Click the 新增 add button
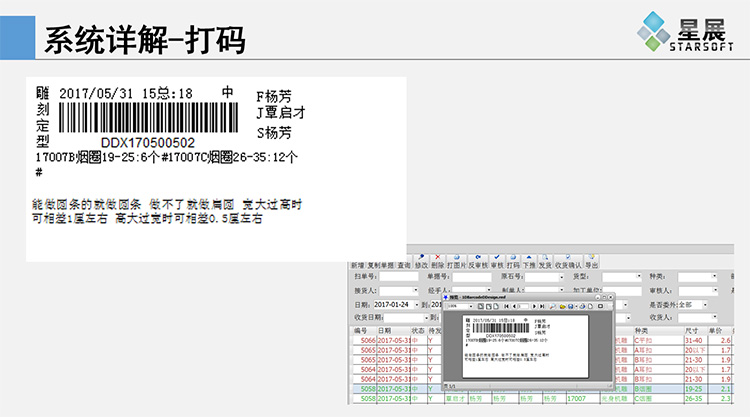Viewport: 750px width, 417px height. 358,266
